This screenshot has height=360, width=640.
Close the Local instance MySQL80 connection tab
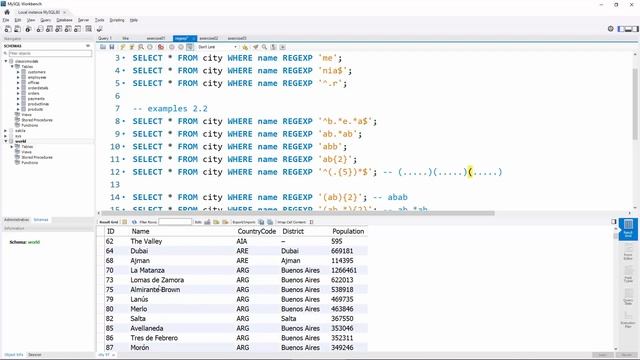tap(64, 13)
